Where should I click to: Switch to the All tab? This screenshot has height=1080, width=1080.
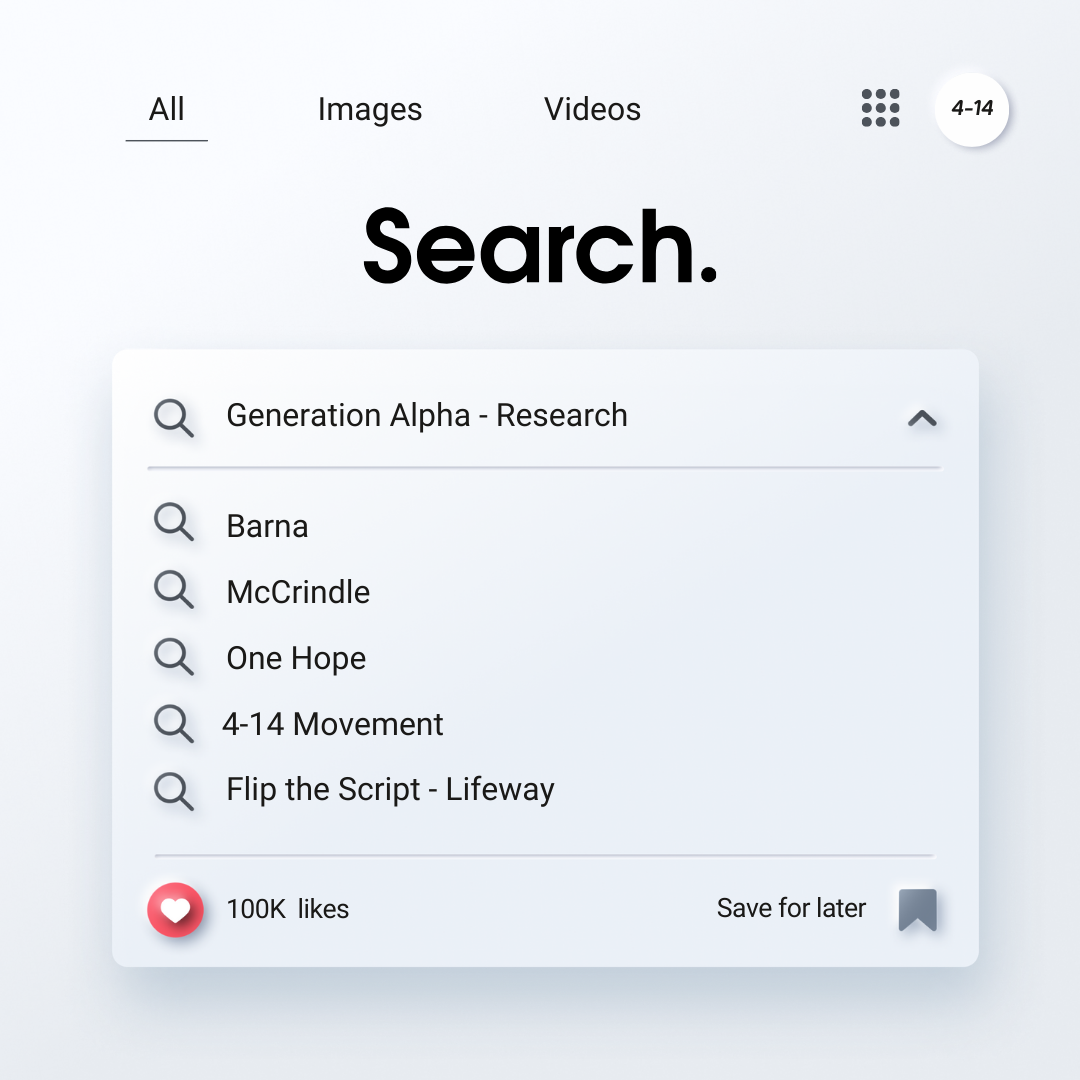(166, 110)
